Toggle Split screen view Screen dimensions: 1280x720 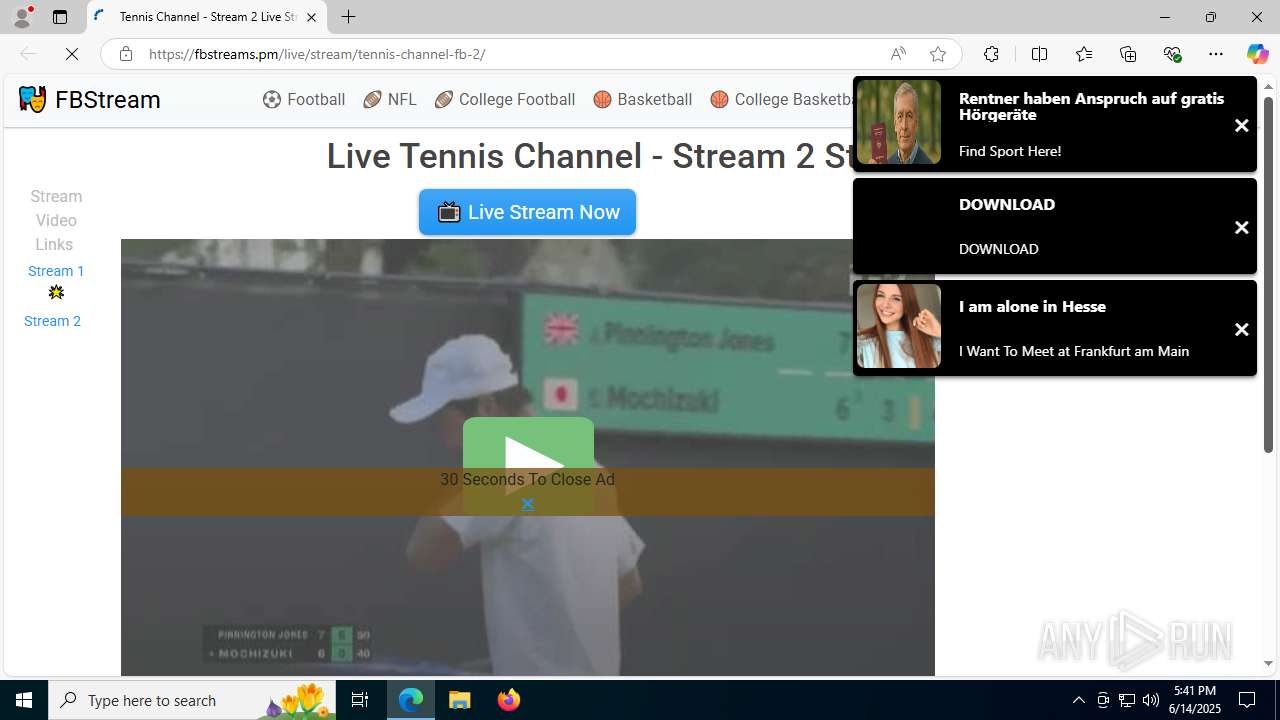pos(1039,54)
